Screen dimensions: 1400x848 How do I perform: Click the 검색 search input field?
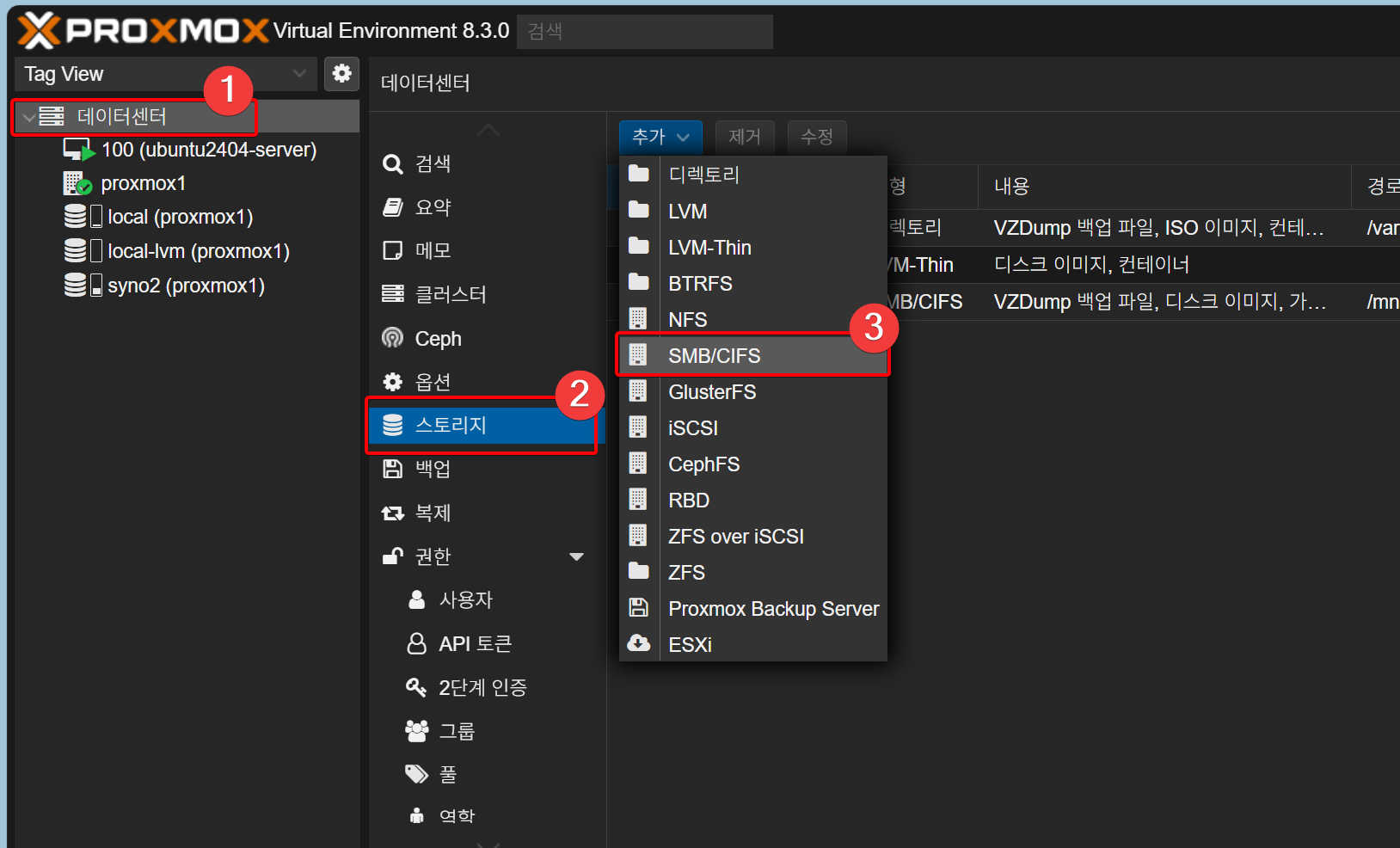[x=645, y=31]
